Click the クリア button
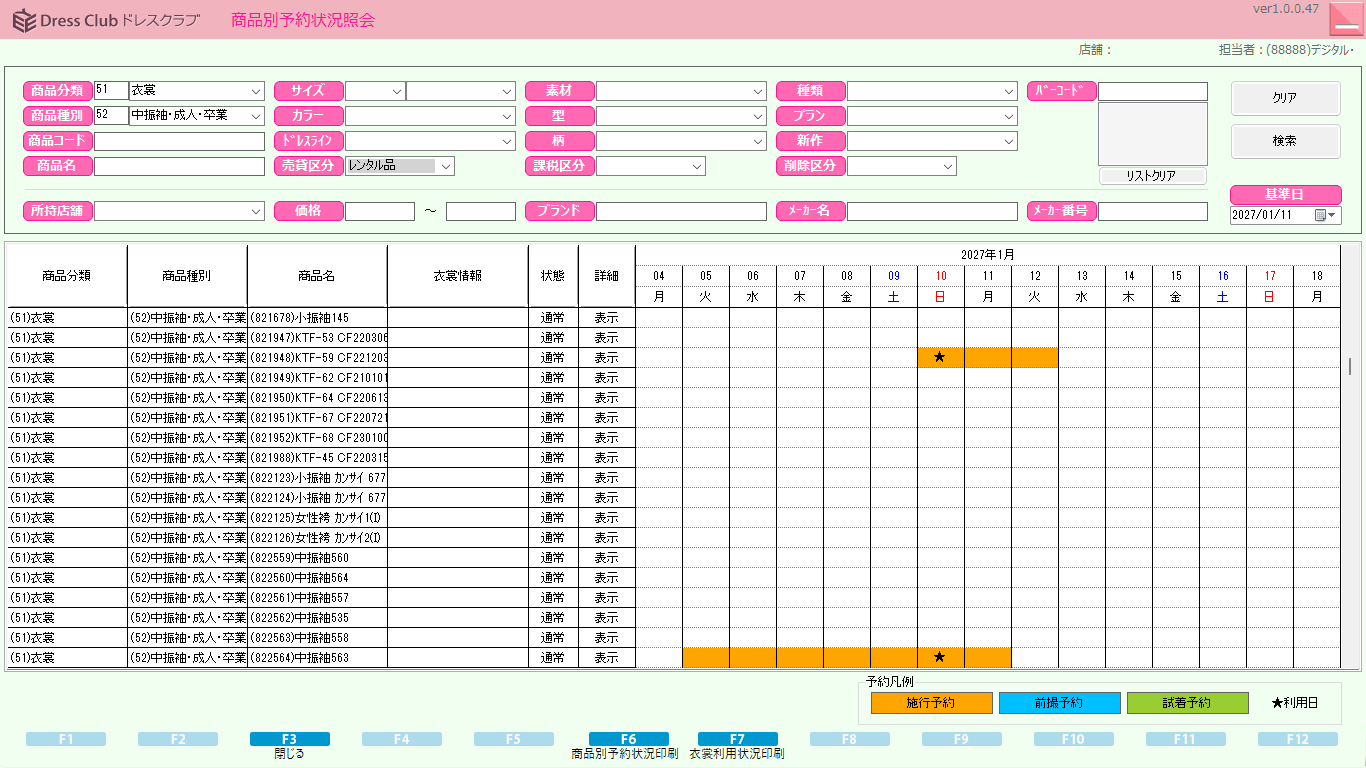 [1285, 98]
